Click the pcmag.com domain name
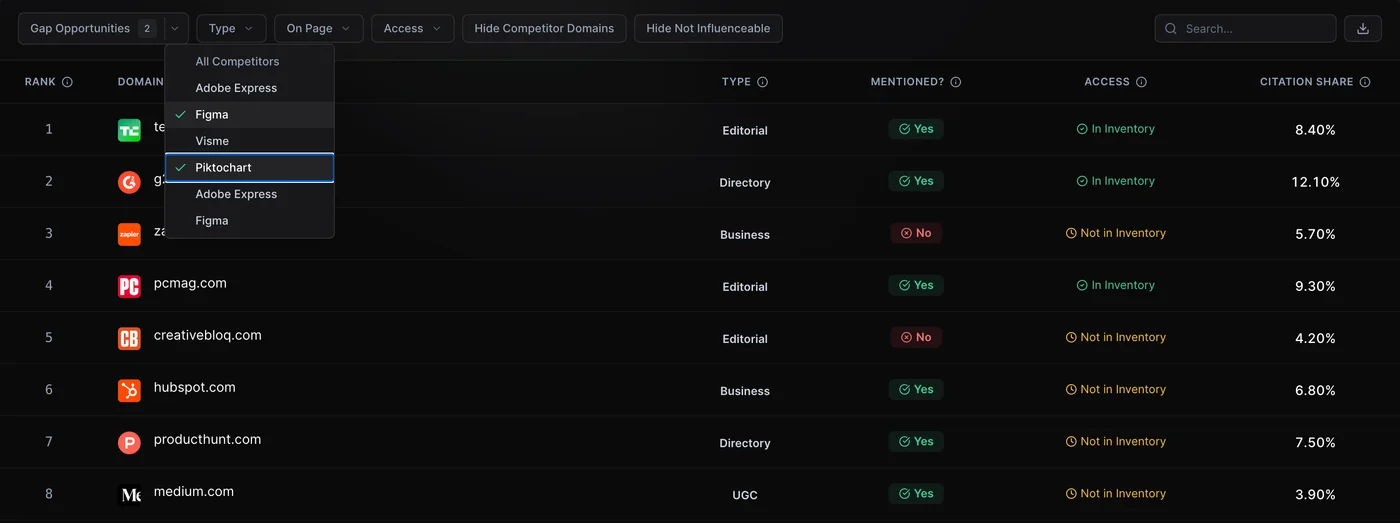 190,283
